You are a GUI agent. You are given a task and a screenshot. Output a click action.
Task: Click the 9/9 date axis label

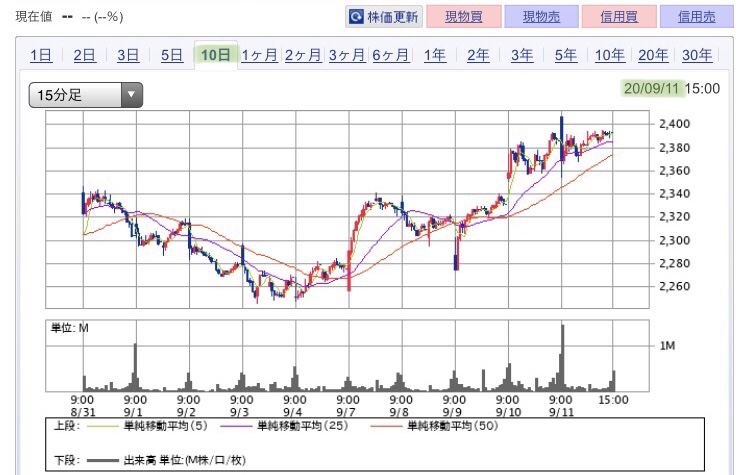click(x=452, y=412)
